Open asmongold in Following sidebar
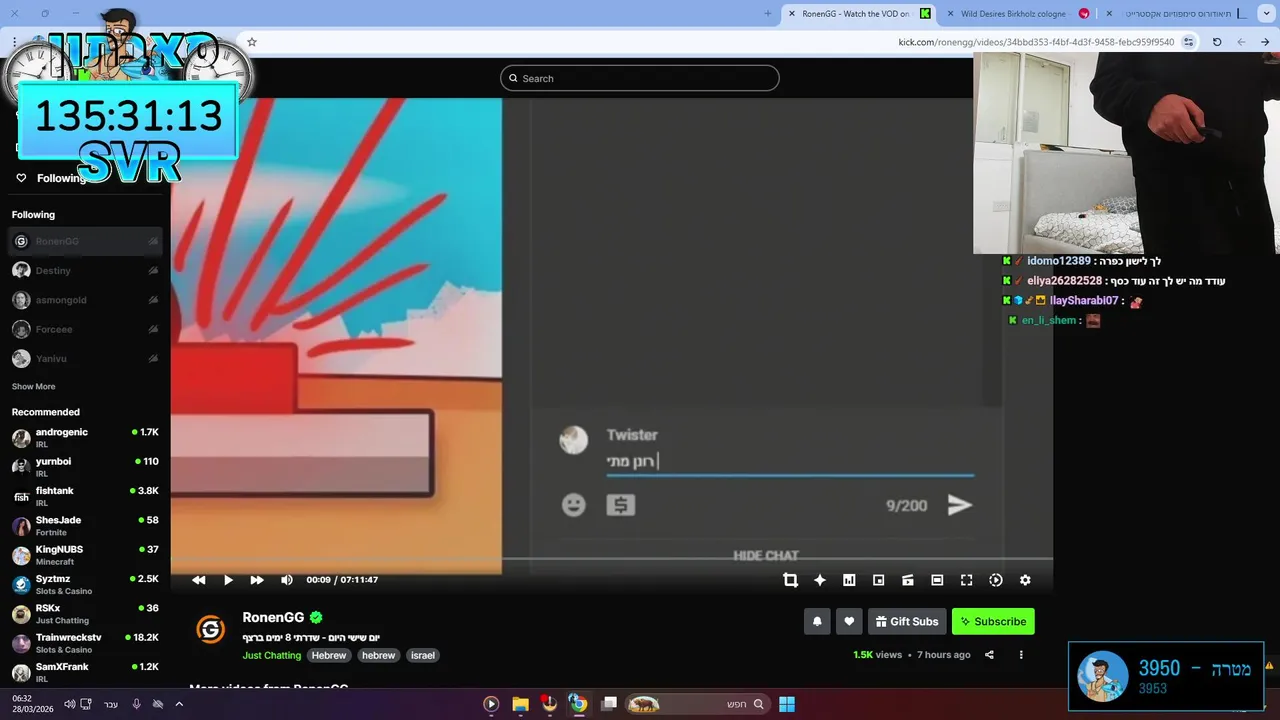Viewport: 1280px width, 720px height. coord(85,300)
